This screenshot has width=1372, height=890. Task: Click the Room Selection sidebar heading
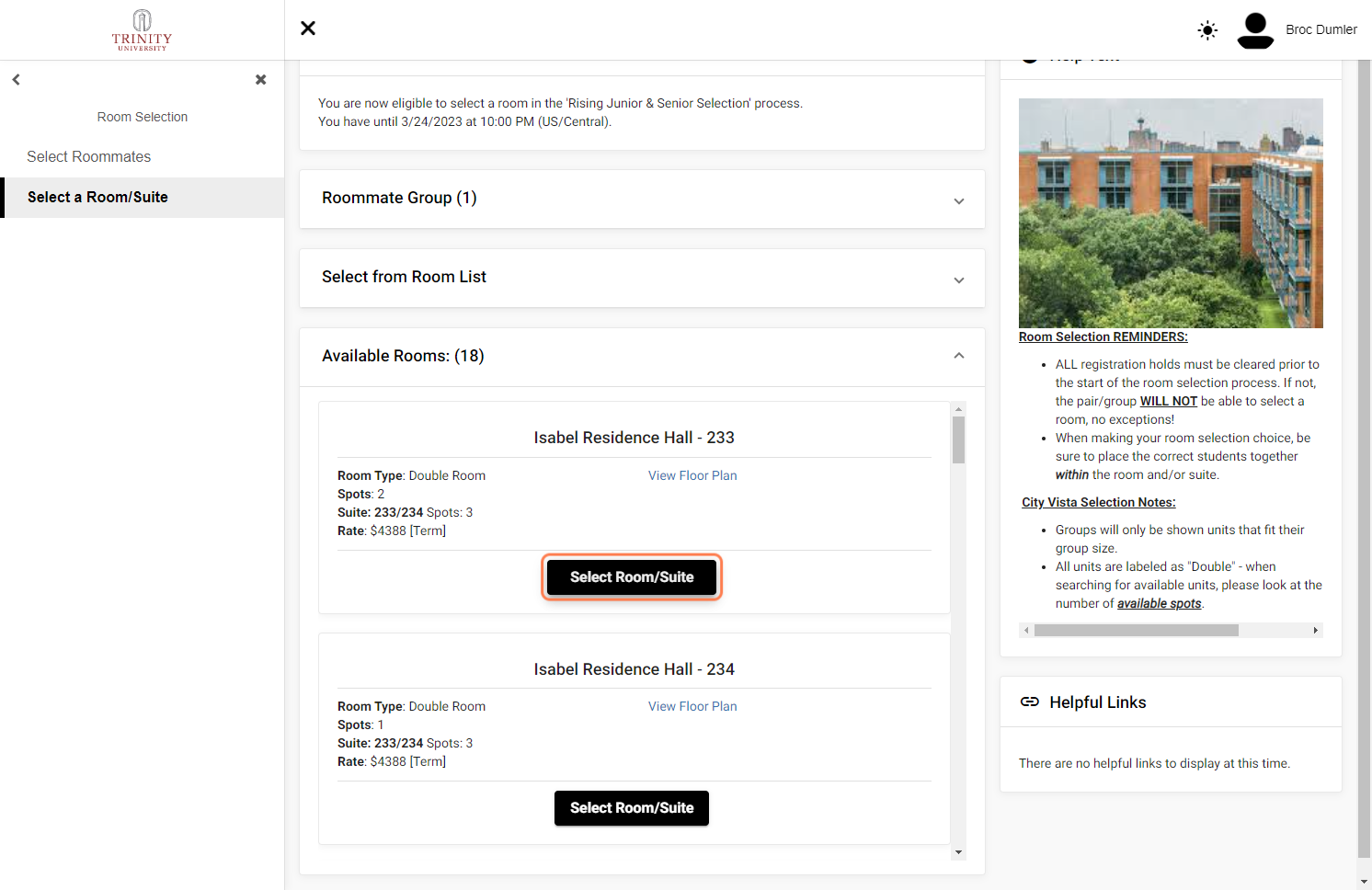pos(143,117)
